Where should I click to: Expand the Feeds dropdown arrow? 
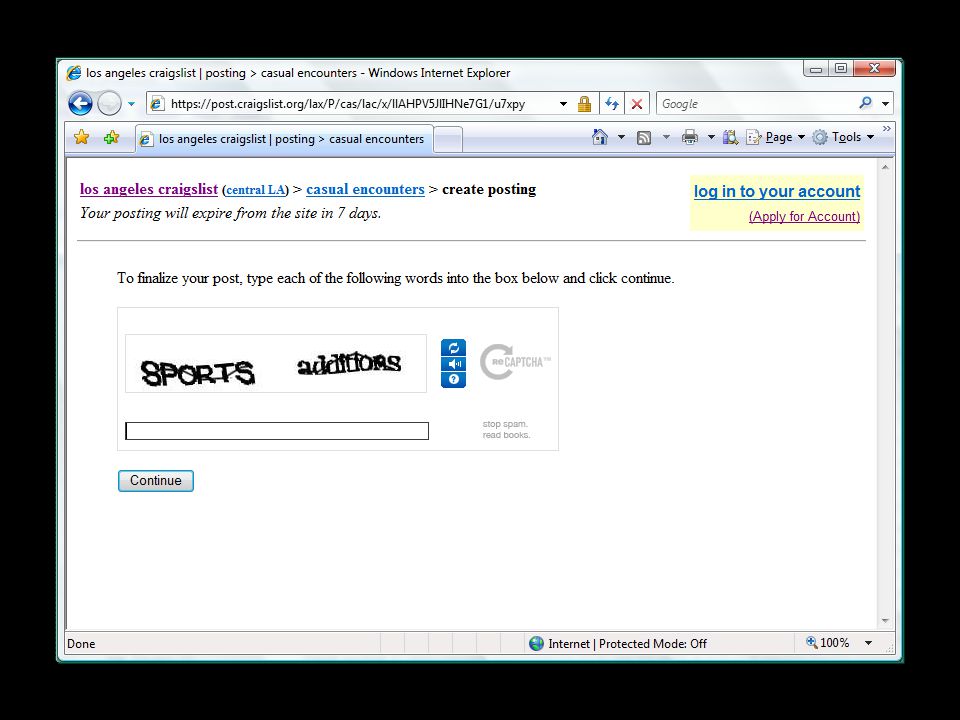pyautogui.click(x=666, y=137)
